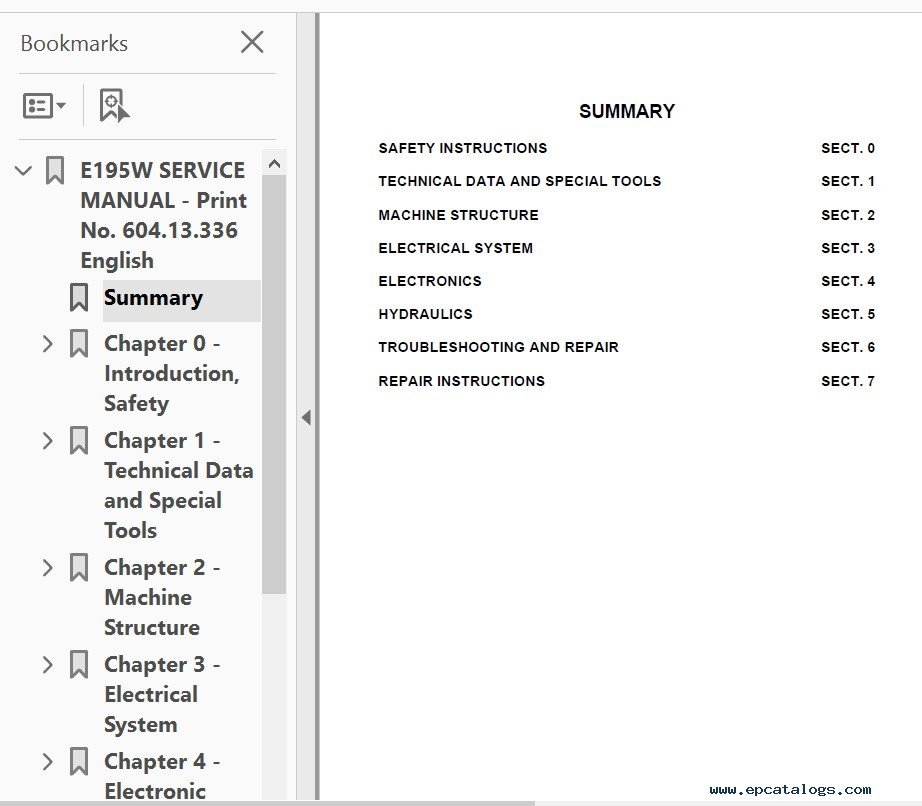This screenshot has width=922, height=806.
Task: Expand Chapter 1 - Technical Data bookmark
Action: [48, 441]
